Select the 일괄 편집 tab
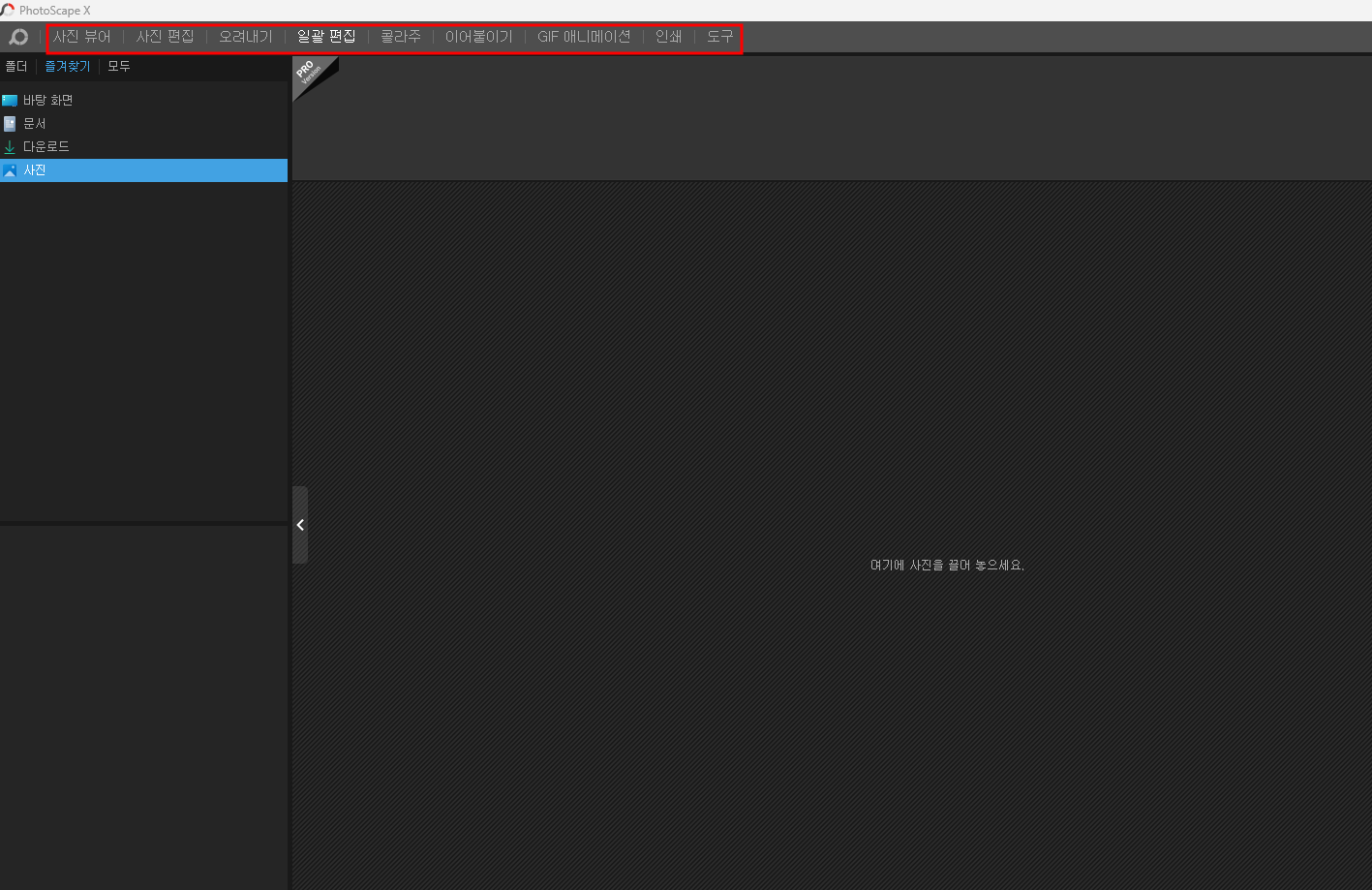The width and height of the screenshot is (1372, 890). 326,37
